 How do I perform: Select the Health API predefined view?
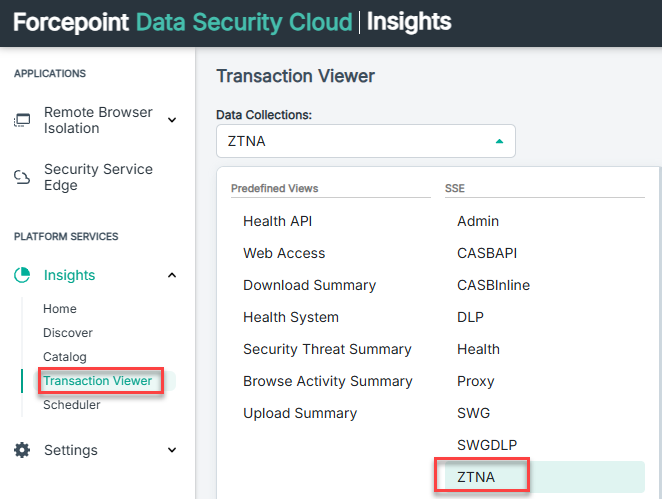coord(277,221)
